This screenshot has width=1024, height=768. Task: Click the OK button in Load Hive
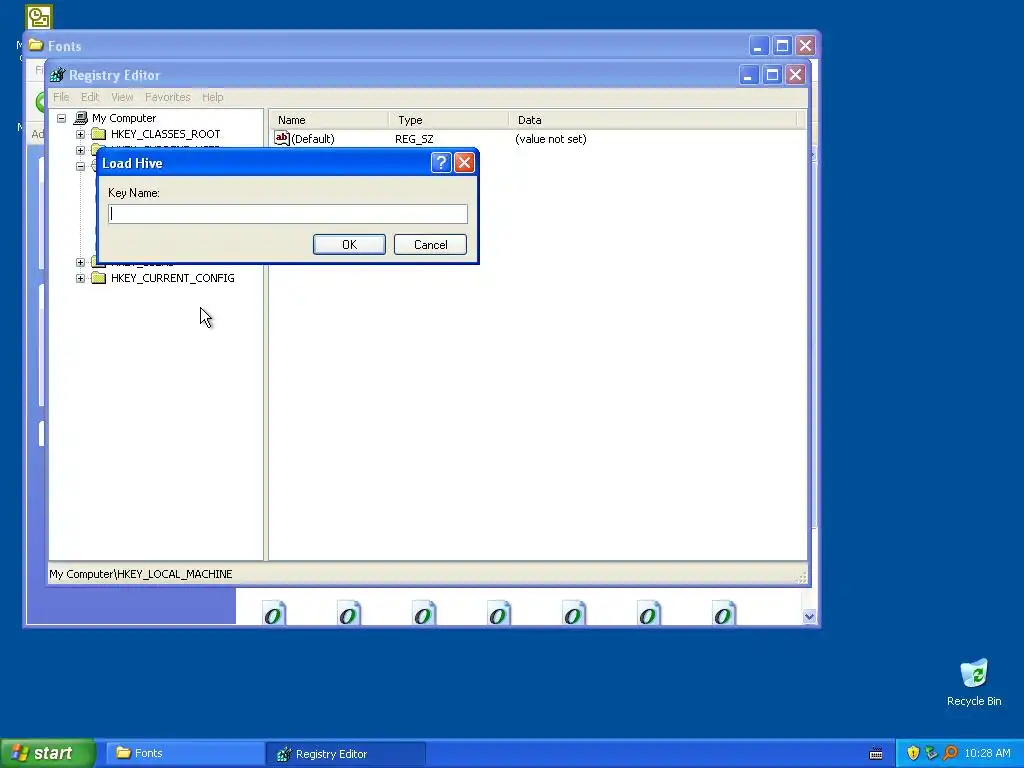click(x=349, y=244)
